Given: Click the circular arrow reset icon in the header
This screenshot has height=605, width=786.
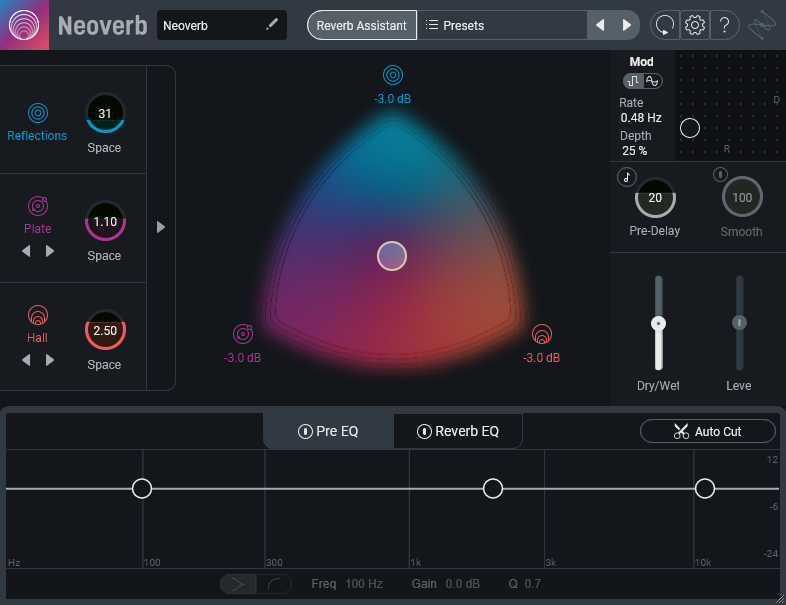Looking at the screenshot, I should pyautogui.click(x=664, y=25).
